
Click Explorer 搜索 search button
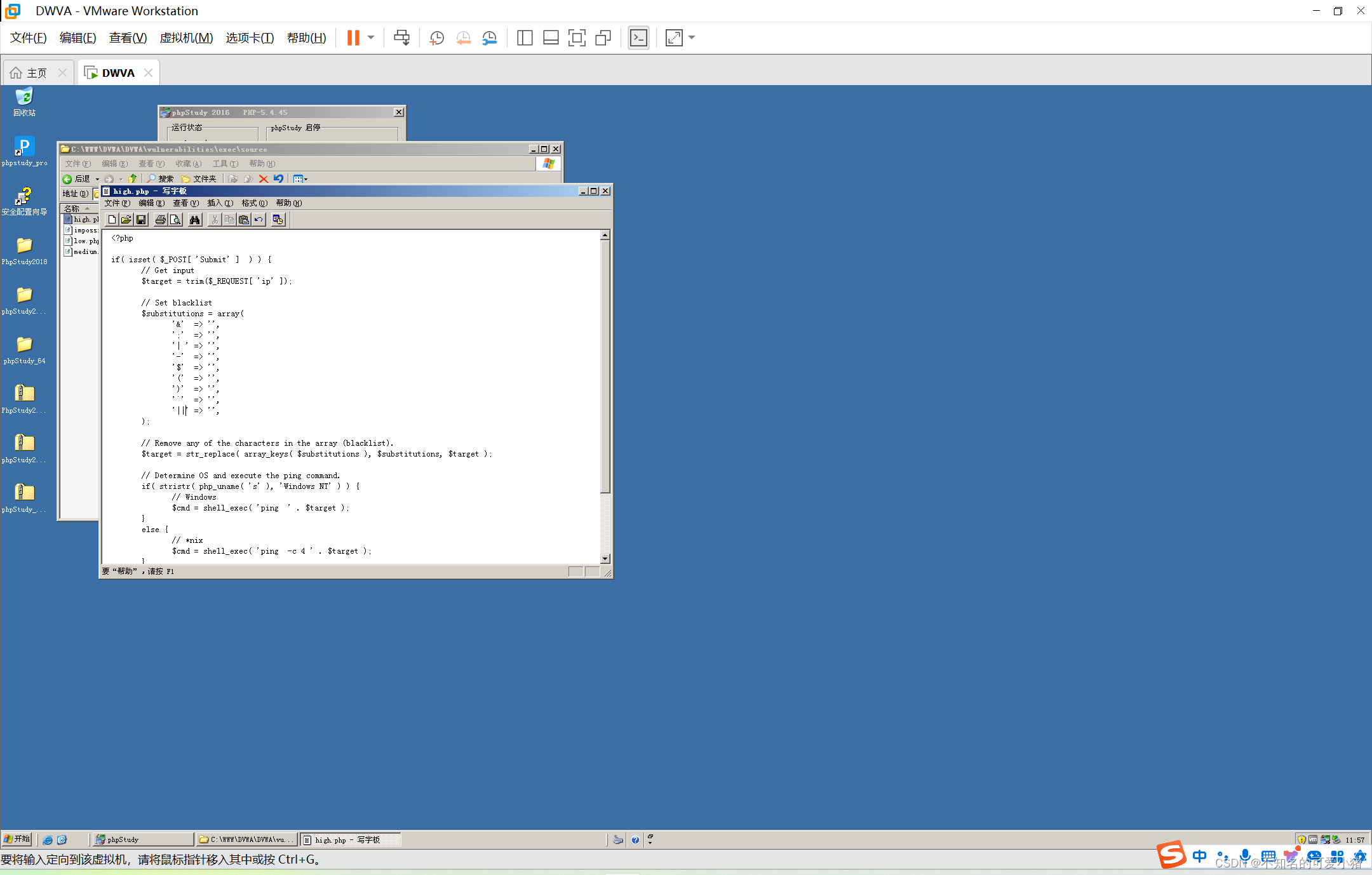[x=160, y=179]
